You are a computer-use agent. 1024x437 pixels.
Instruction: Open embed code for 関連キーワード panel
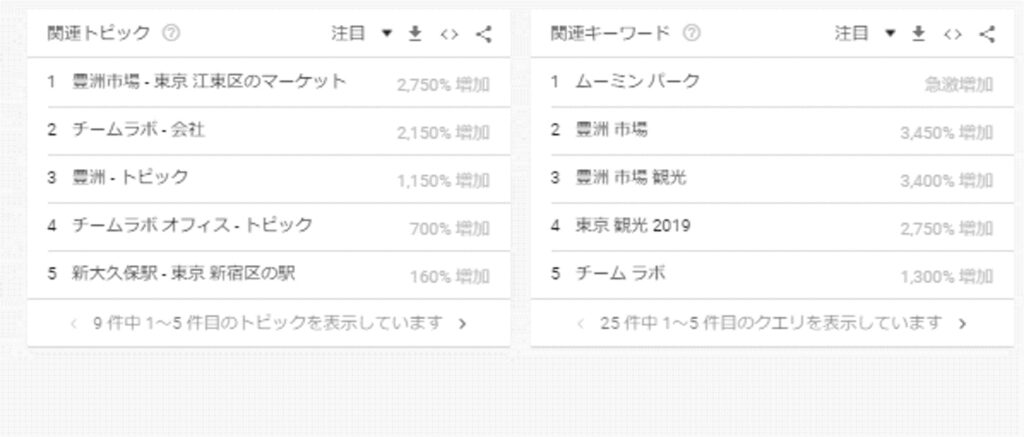953,34
